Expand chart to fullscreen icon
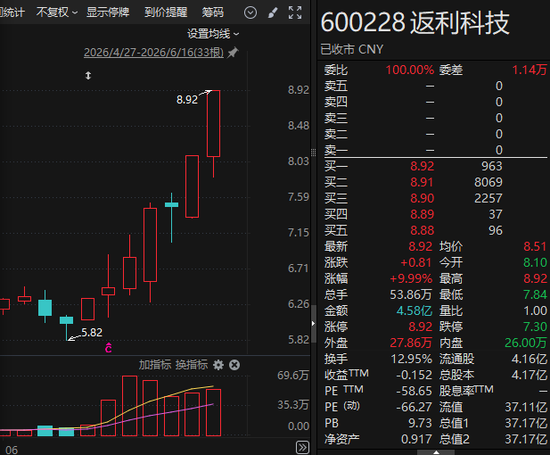 (x=295, y=13)
